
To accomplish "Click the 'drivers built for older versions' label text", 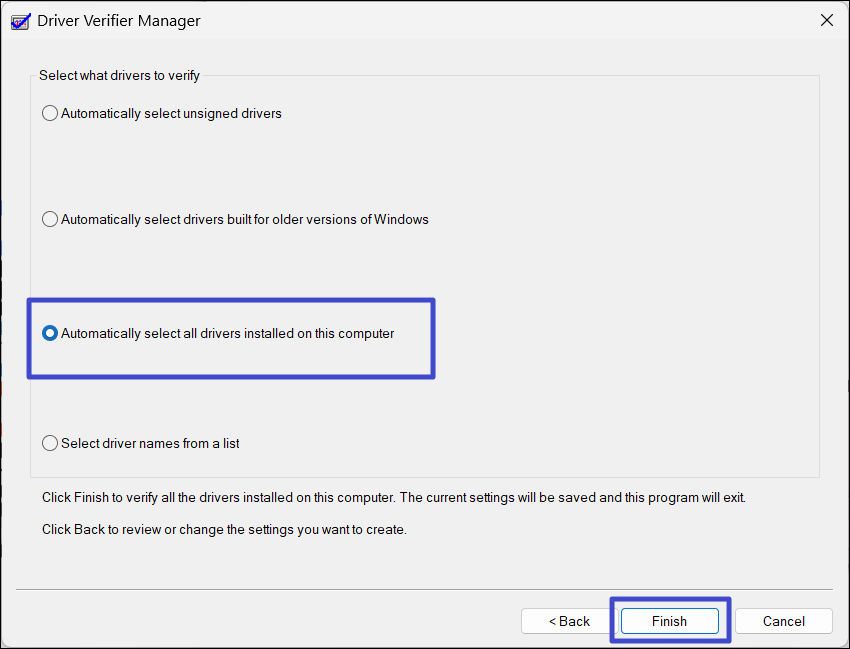I will [245, 220].
